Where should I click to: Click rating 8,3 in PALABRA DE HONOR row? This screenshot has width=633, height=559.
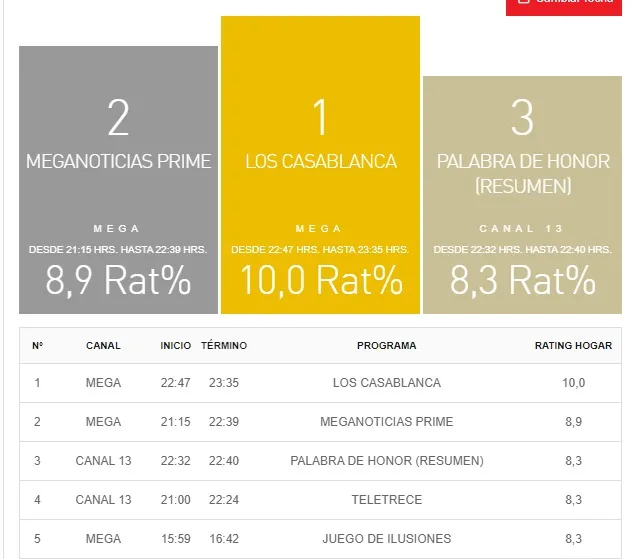point(574,461)
